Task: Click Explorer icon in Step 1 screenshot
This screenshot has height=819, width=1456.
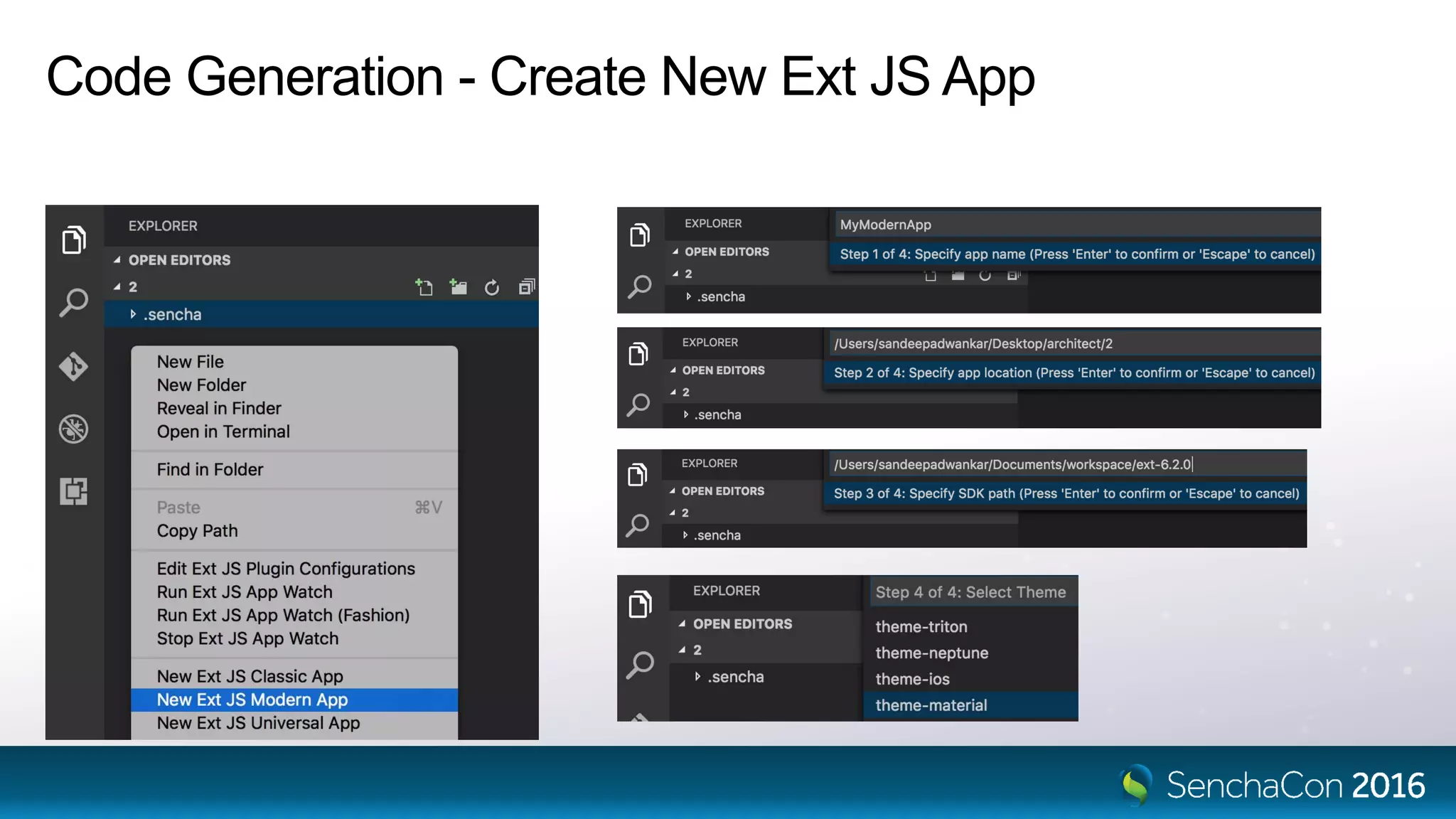Action: coord(640,235)
